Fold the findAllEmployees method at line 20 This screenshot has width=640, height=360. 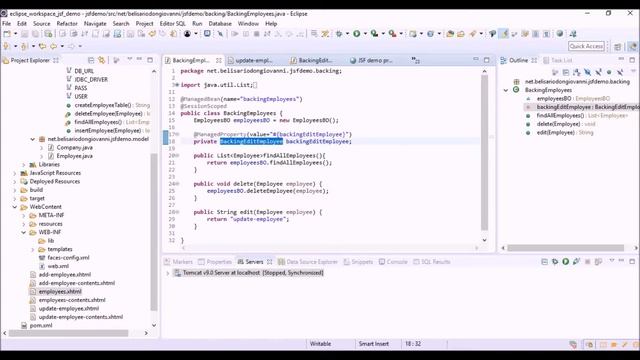pos(177,156)
